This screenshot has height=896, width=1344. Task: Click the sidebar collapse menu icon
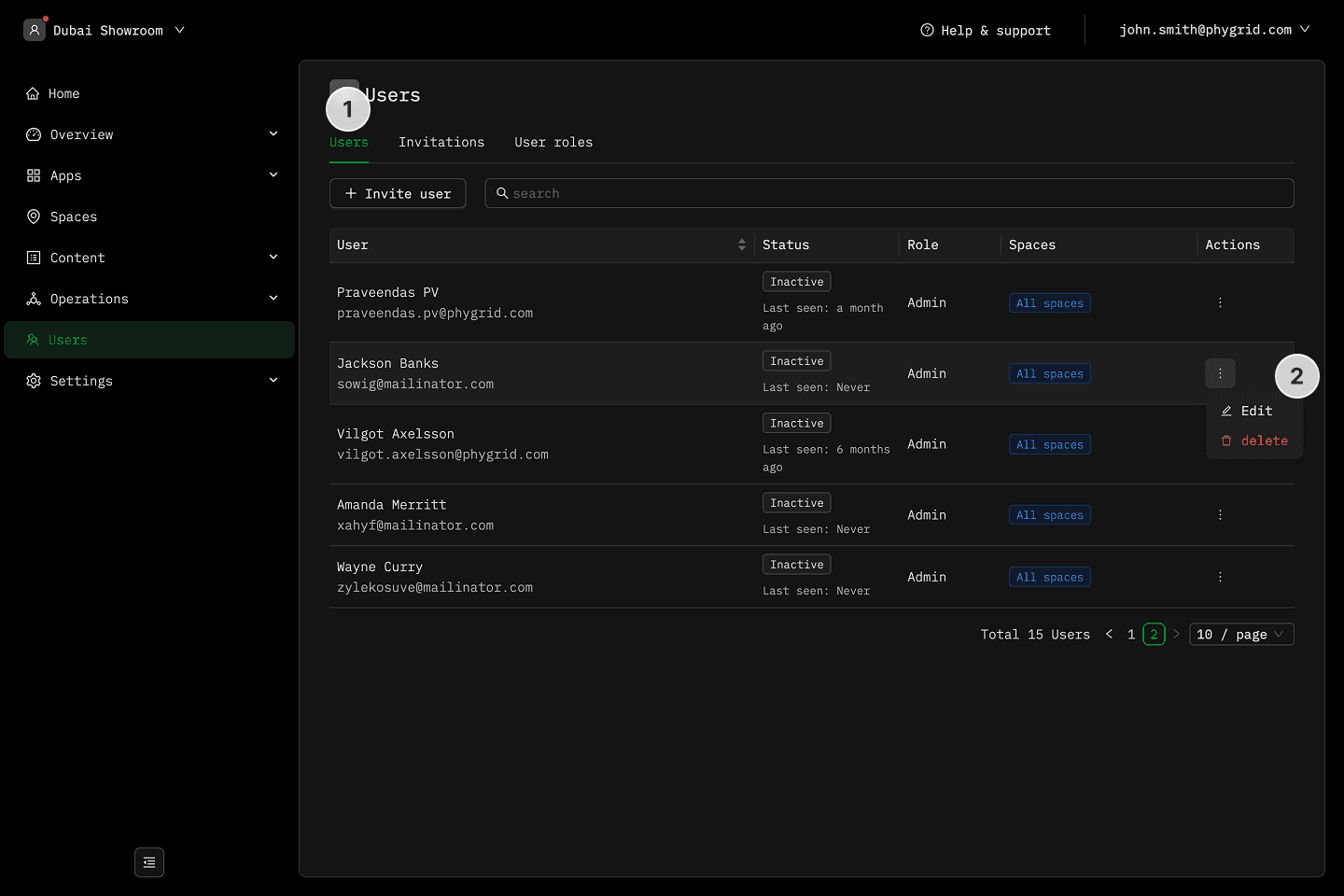pyautogui.click(x=149, y=862)
